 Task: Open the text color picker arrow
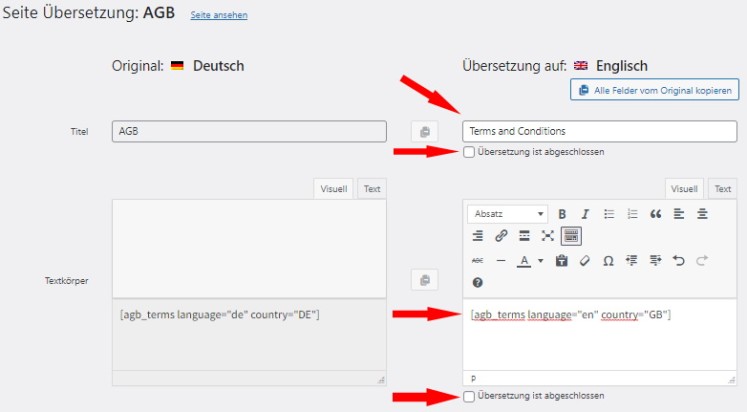pos(540,261)
